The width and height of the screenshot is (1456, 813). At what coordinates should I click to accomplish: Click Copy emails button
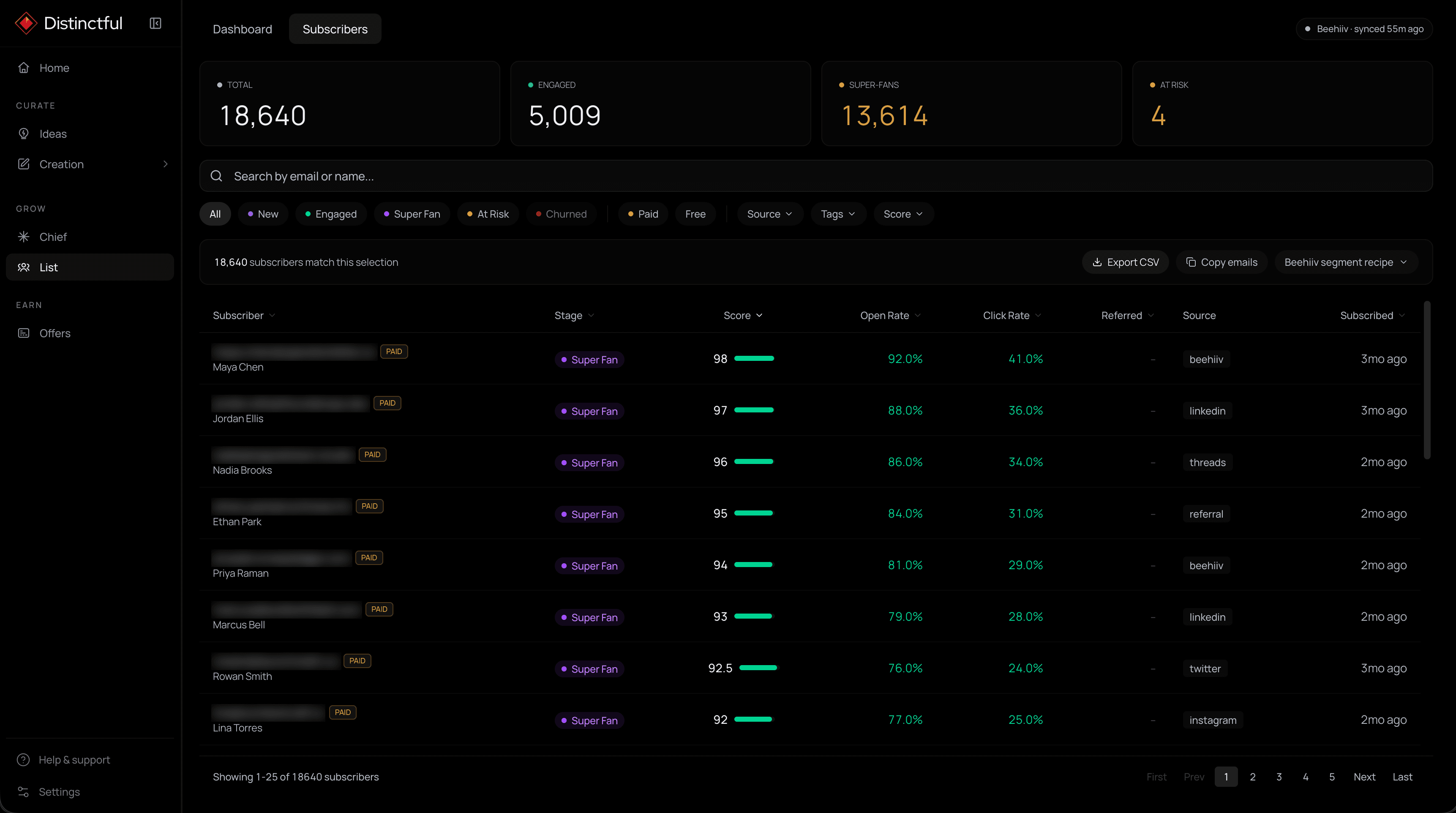tap(1222, 262)
